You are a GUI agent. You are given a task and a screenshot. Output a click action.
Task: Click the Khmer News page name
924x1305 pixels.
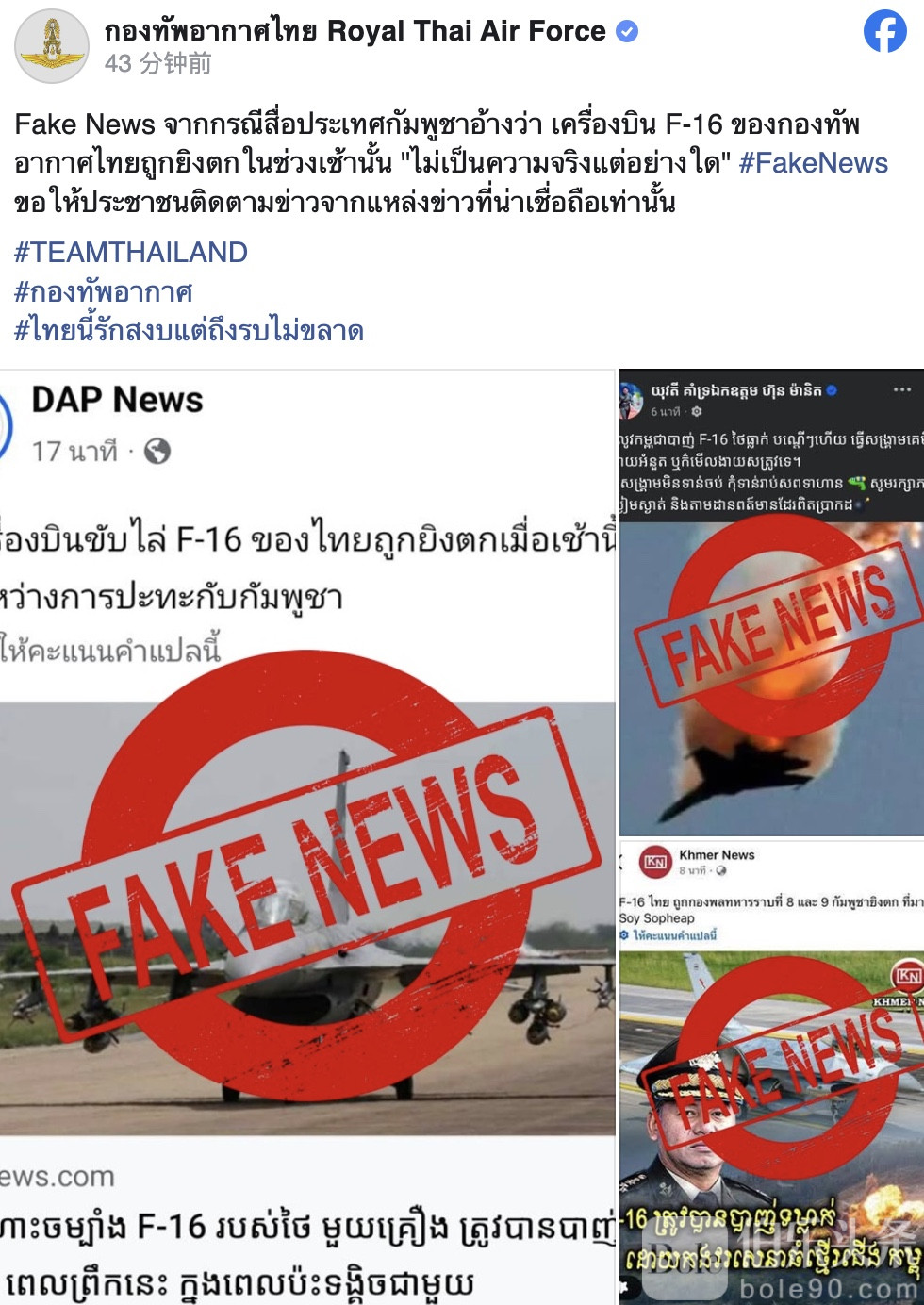[717, 855]
